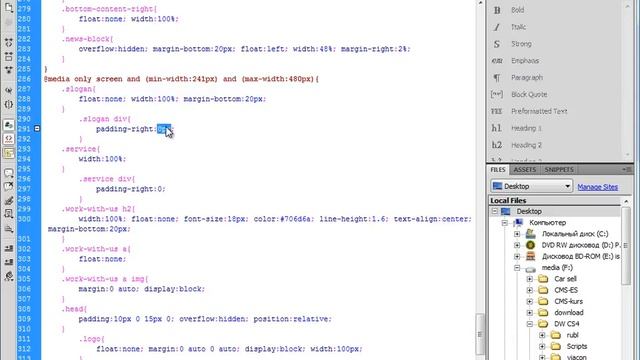Collapse the code fold marker at line 291
The image size is (640, 360).
(37, 129)
